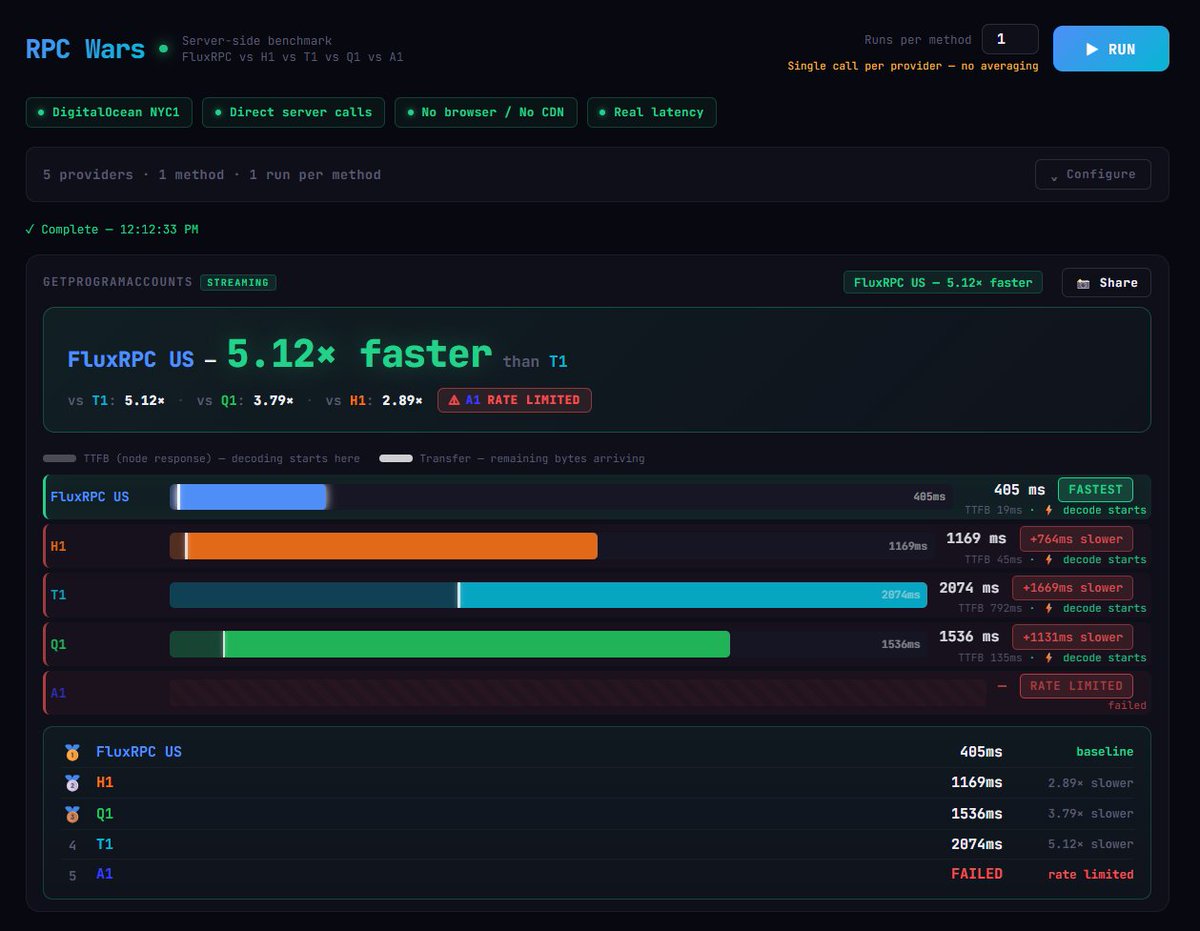1200x931 pixels.
Task: Expand the Configure dropdown
Action: click(x=1092, y=174)
